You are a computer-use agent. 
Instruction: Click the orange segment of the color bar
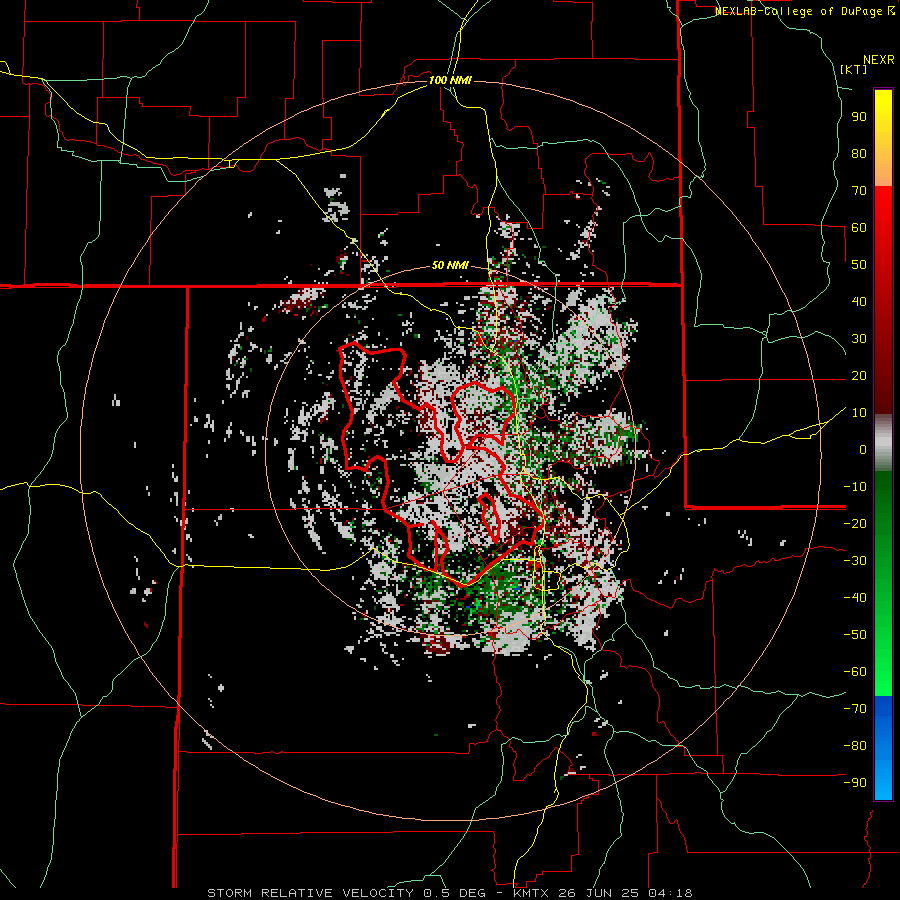(x=883, y=170)
